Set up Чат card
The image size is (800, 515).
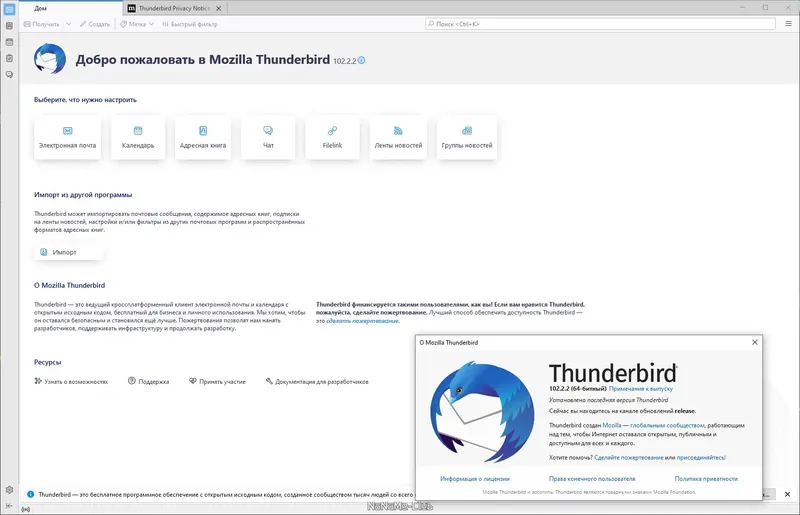(268, 138)
